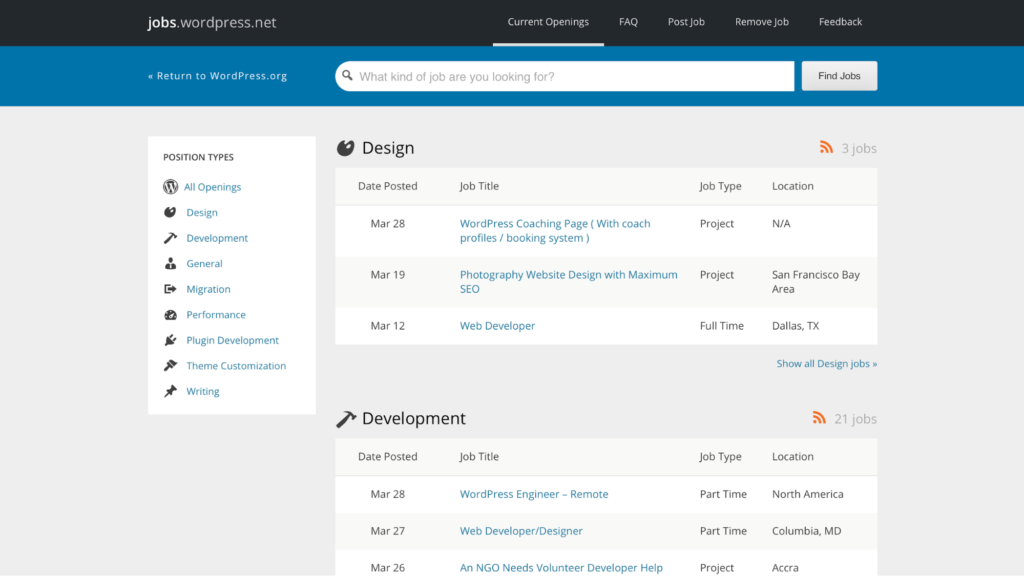Select General position type link
Screen dimensions: 1024x576
coord(204,263)
